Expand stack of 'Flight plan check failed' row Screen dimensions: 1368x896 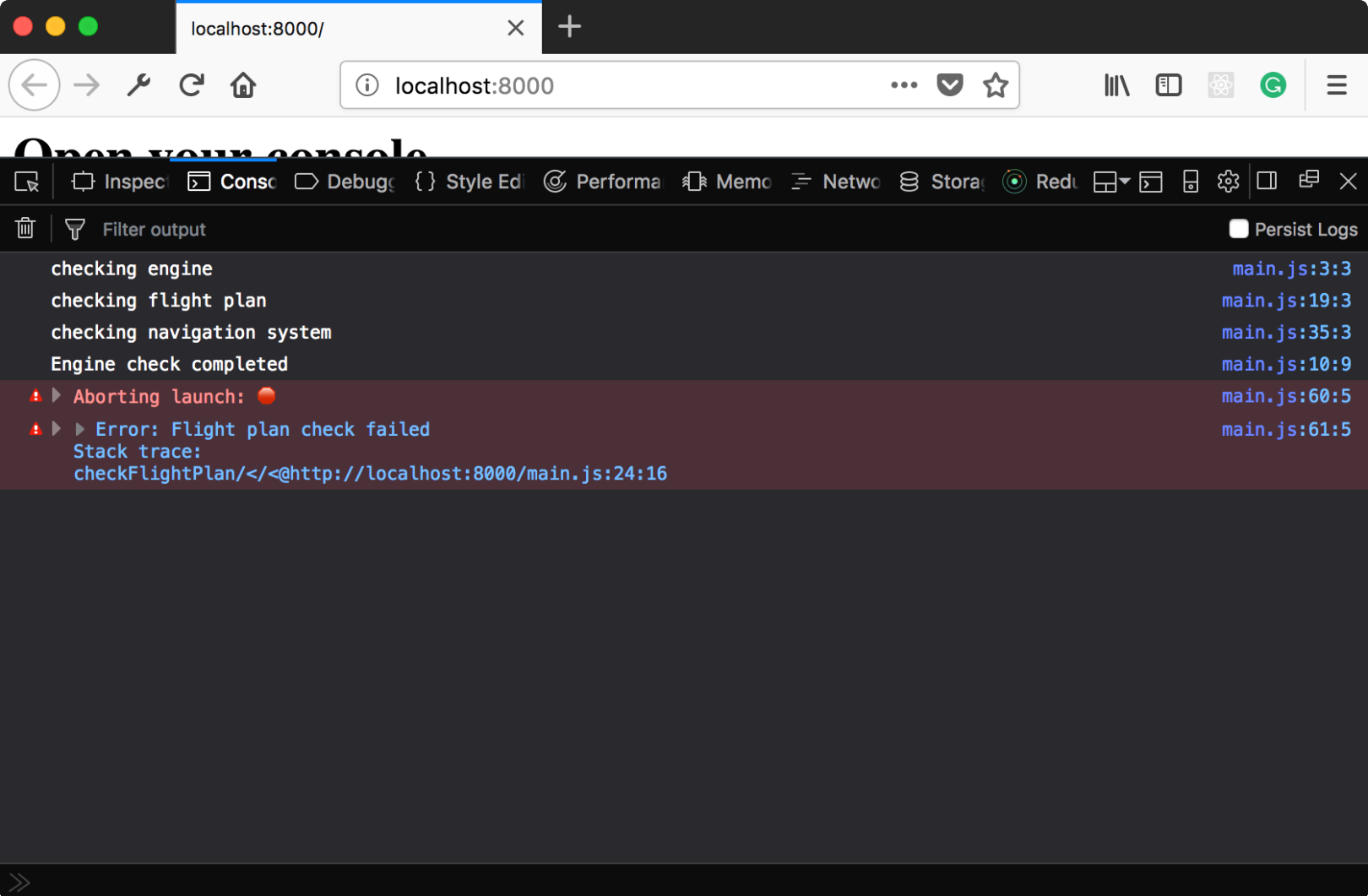point(57,428)
